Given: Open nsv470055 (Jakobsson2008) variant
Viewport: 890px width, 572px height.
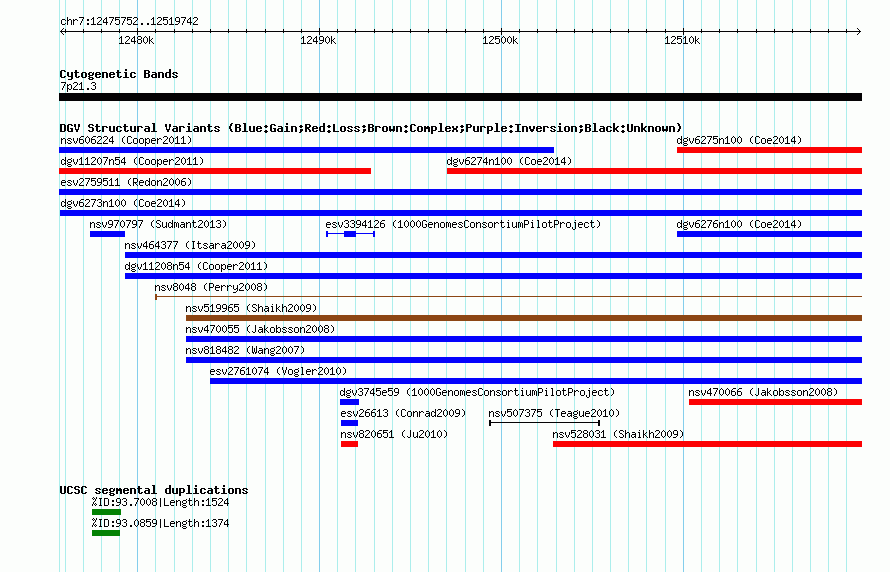Looking at the screenshot, I should [x=260, y=329].
